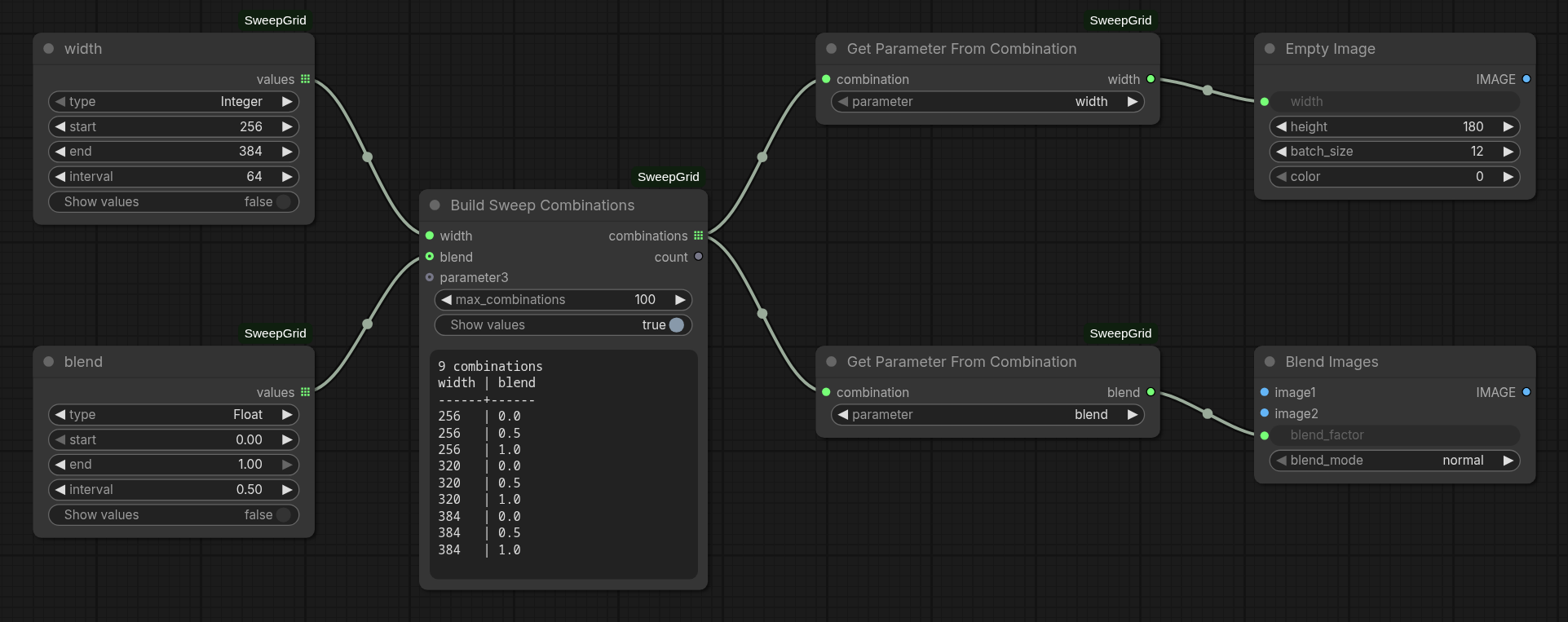
Task: Increase the width node interval 64
Action: (287, 177)
